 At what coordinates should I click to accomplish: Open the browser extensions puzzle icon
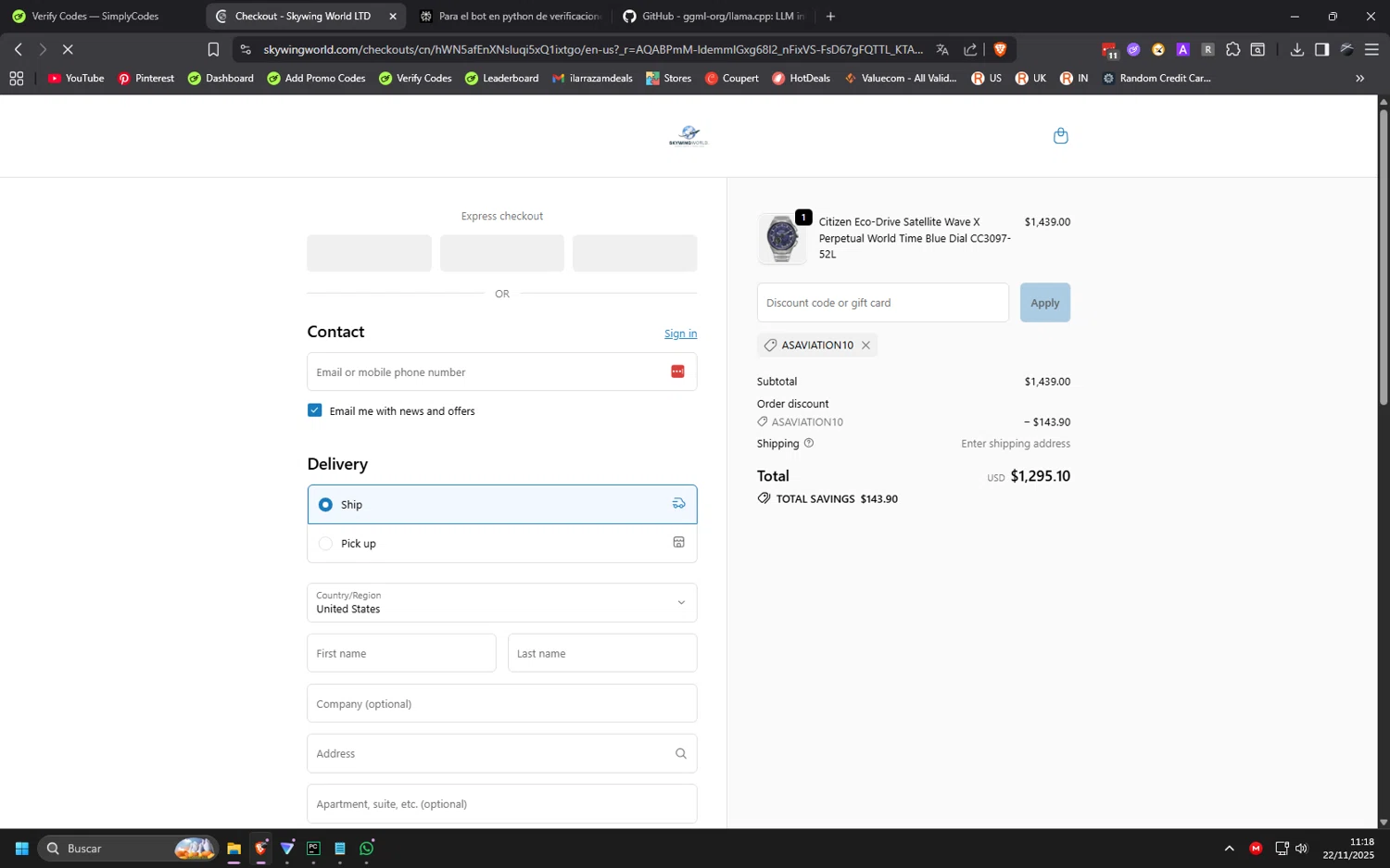pyautogui.click(x=1232, y=50)
